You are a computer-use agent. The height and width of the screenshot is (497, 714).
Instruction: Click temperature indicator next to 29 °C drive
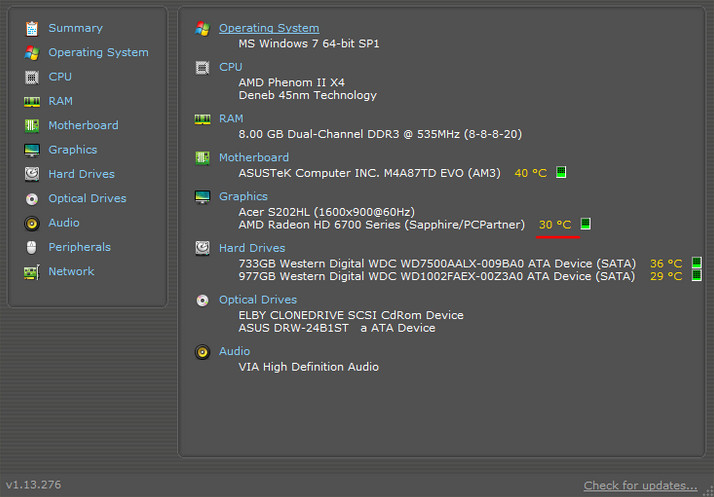697,276
